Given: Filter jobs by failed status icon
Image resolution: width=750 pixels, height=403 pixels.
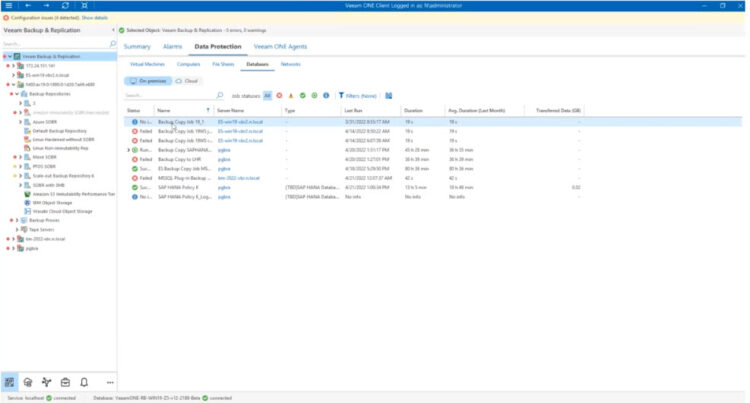Looking at the screenshot, I should click(279, 96).
